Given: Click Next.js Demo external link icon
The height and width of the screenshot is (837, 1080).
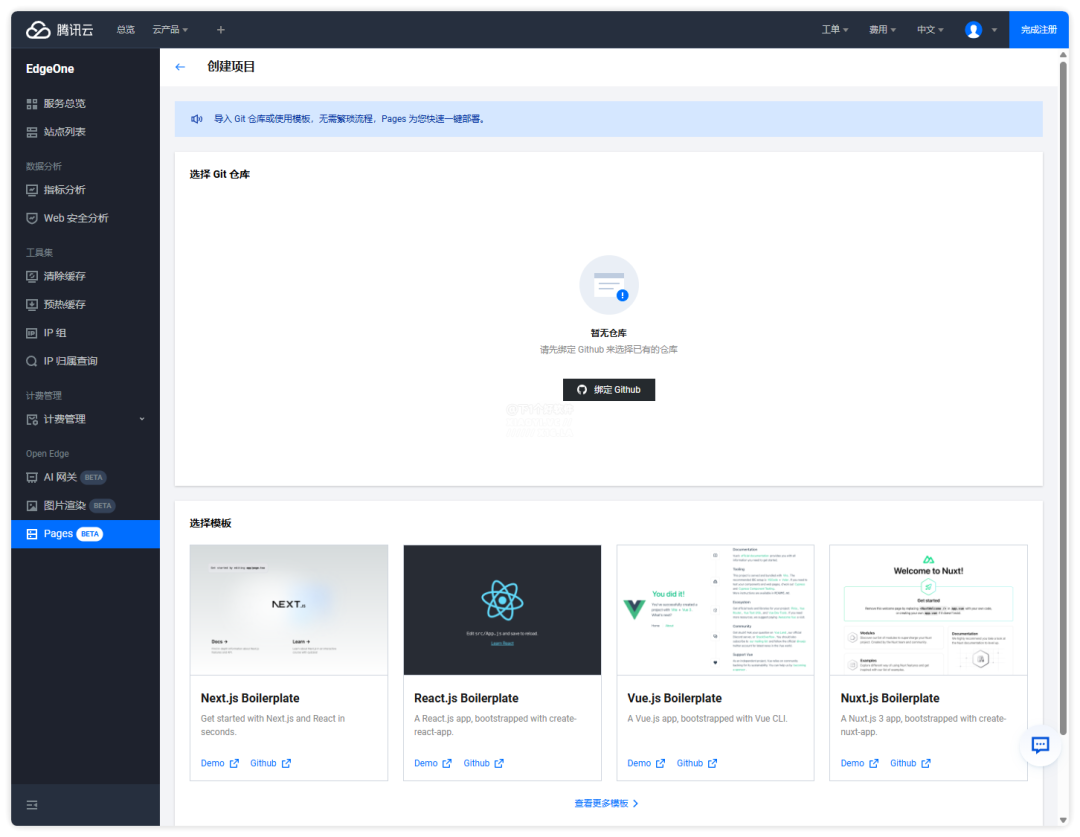Looking at the screenshot, I should 234,763.
